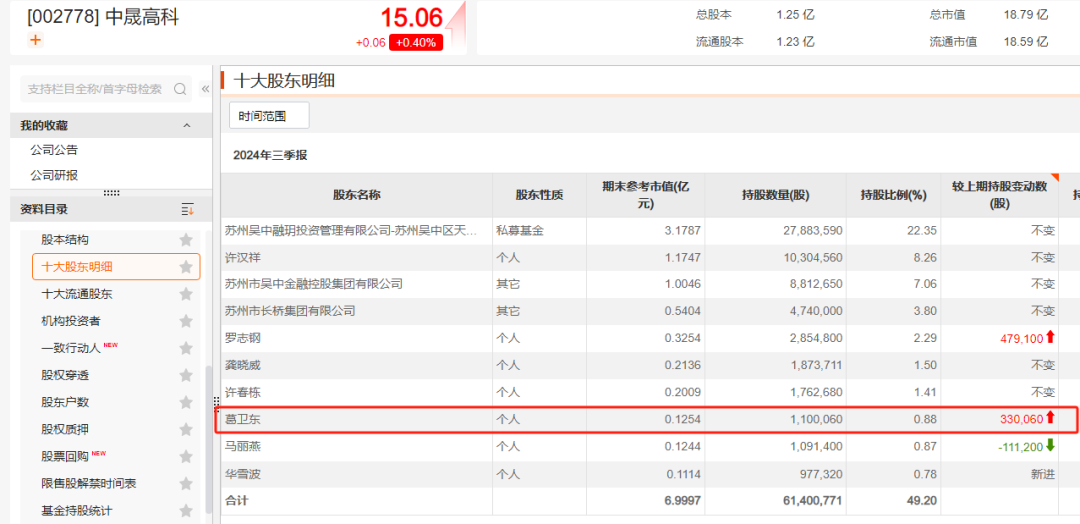The width and height of the screenshot is (1080, 524).
Task: Click the 2024年三季报 period label
Action: coord(270,155)
